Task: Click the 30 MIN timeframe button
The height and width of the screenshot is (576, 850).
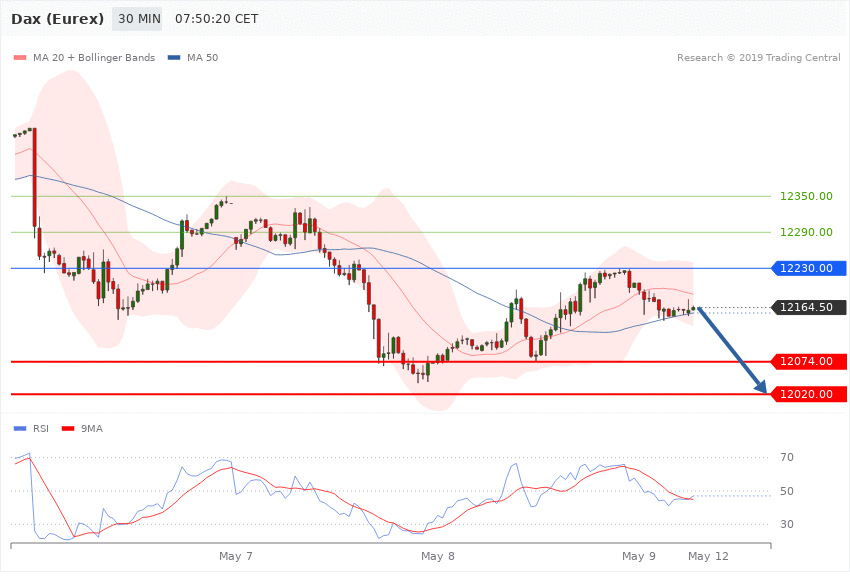Action: 139,19
